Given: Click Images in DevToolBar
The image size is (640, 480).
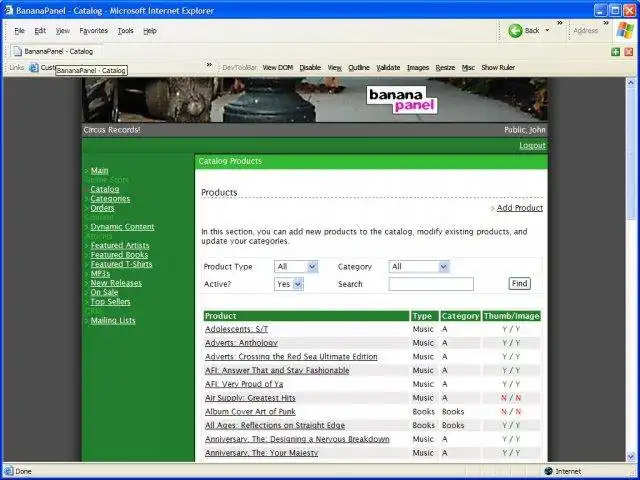Looking at the screenshot, I should pyautogui.click(x=418, y=68).
